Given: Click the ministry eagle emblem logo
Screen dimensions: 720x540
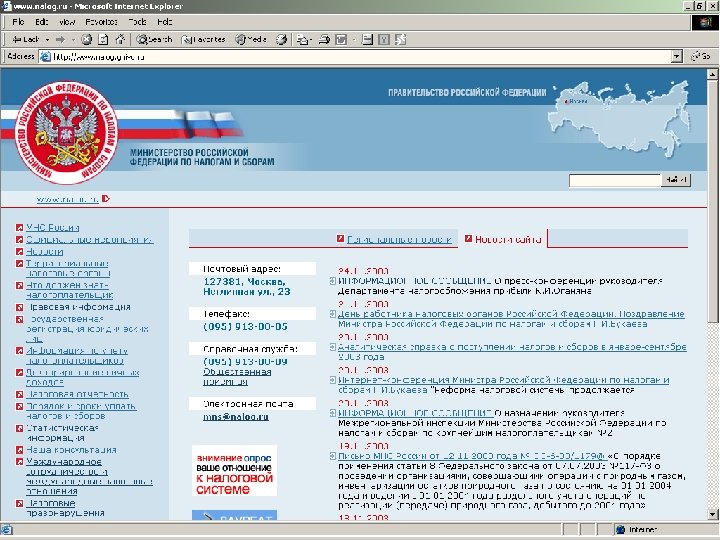Looking at the screenshot, I should [x=67, y=133].
